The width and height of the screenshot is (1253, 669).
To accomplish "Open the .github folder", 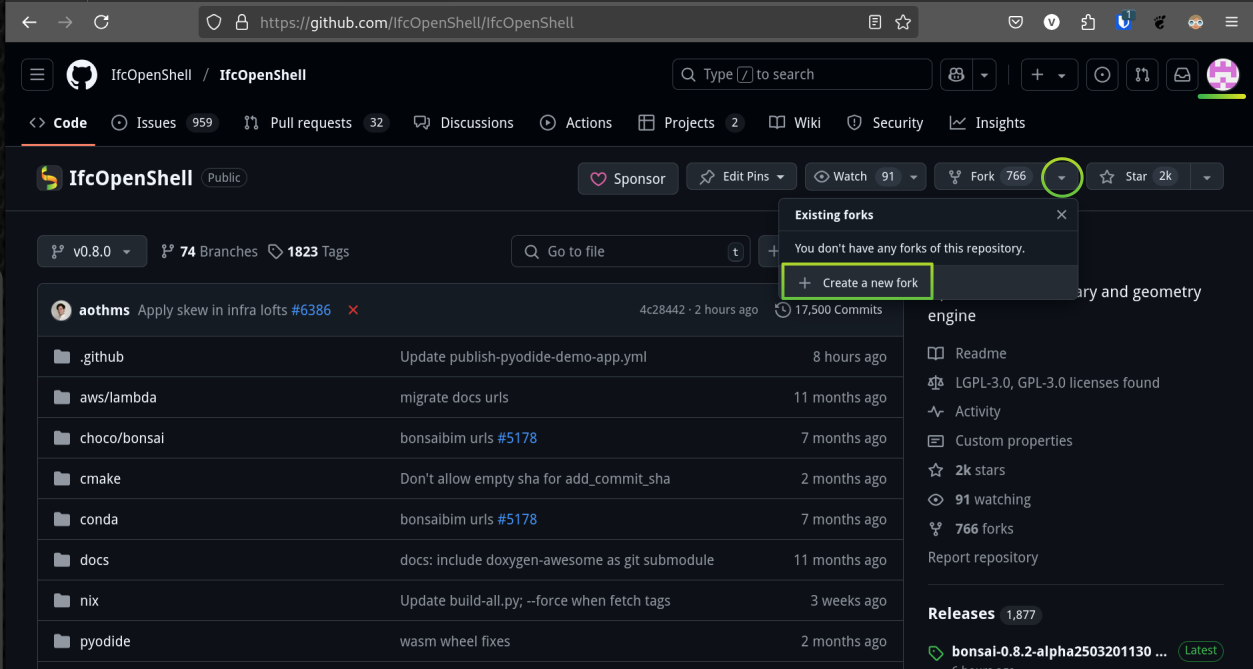I will pyautogui.click(x=102, y=357).
